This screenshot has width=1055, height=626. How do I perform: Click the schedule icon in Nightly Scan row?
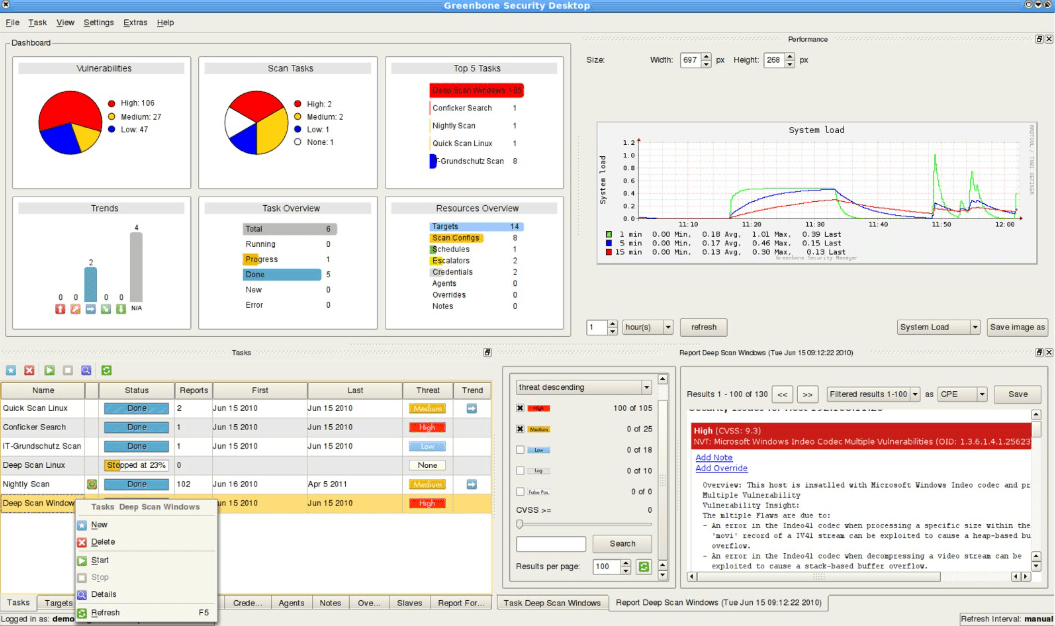[x=92, y=484]
